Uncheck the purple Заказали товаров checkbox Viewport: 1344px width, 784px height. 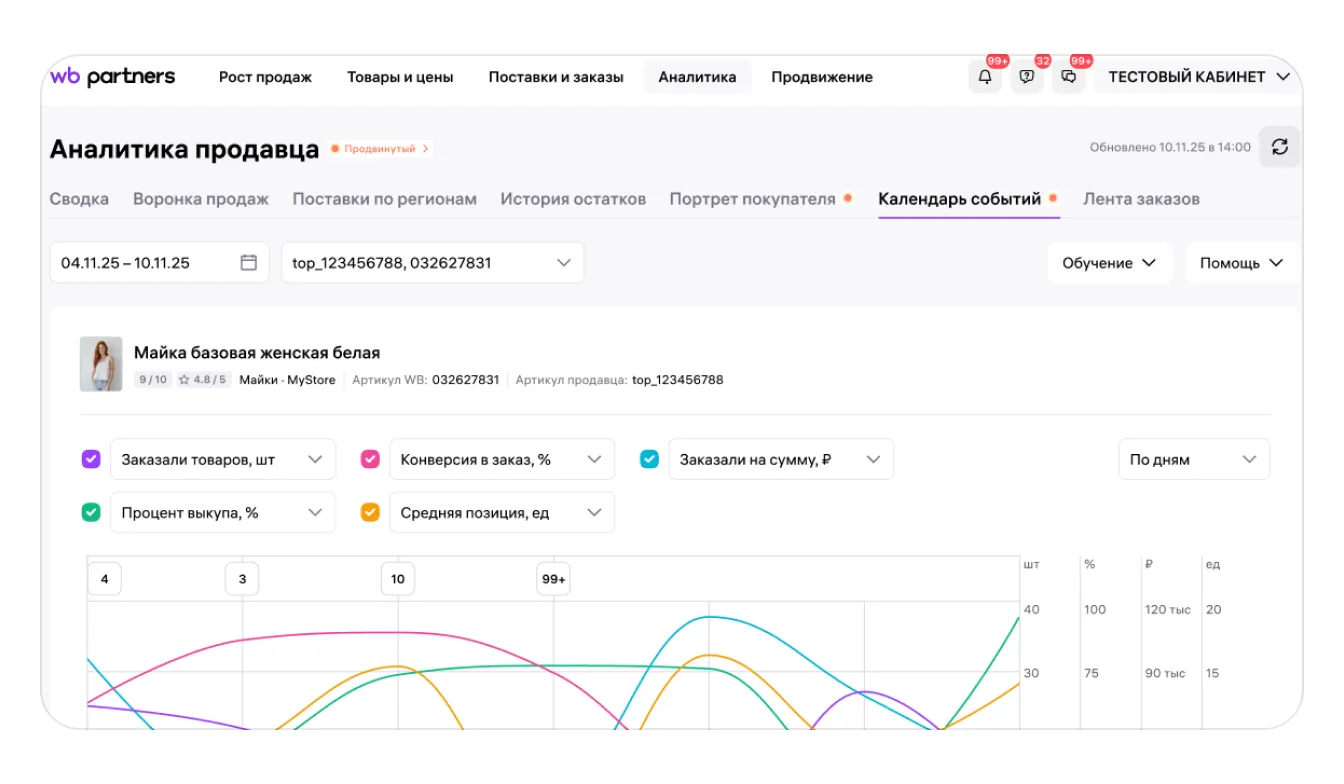point(91,460)
